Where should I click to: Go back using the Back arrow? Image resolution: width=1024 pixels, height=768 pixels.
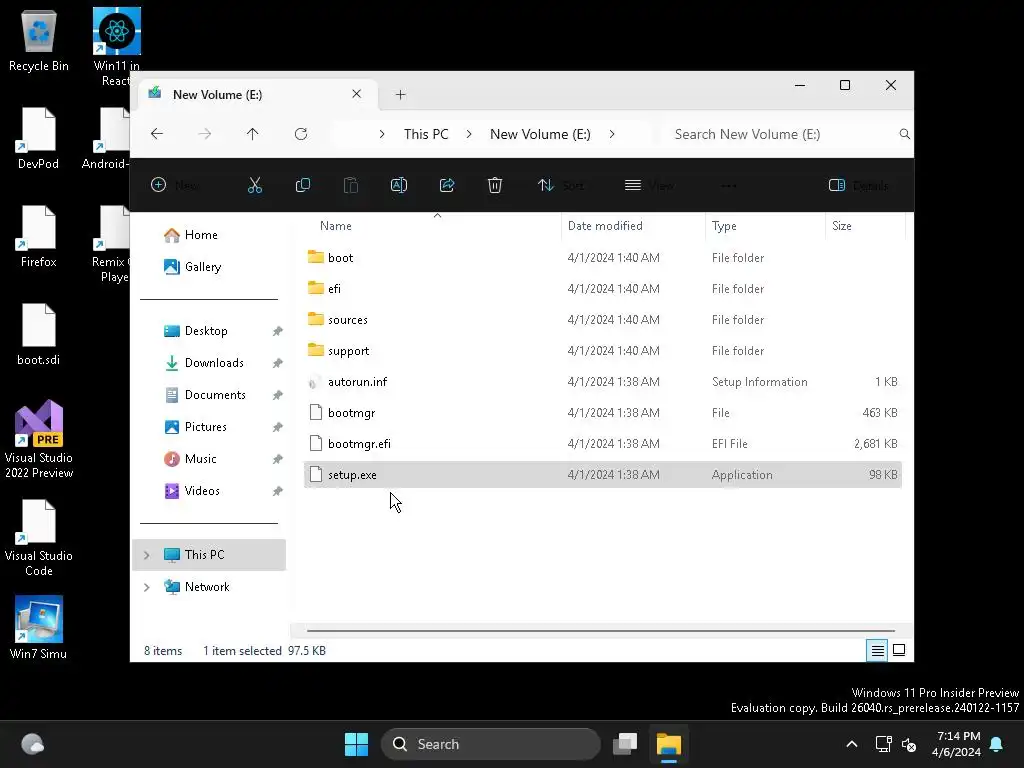(x=157, y=134)
